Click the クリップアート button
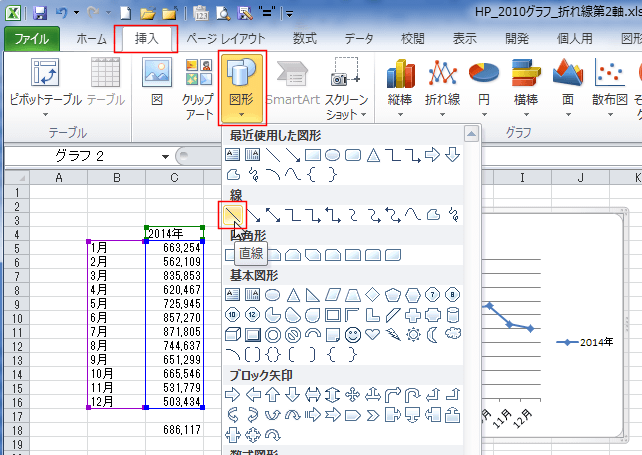 pyautogui.click(x=197, y=87)
